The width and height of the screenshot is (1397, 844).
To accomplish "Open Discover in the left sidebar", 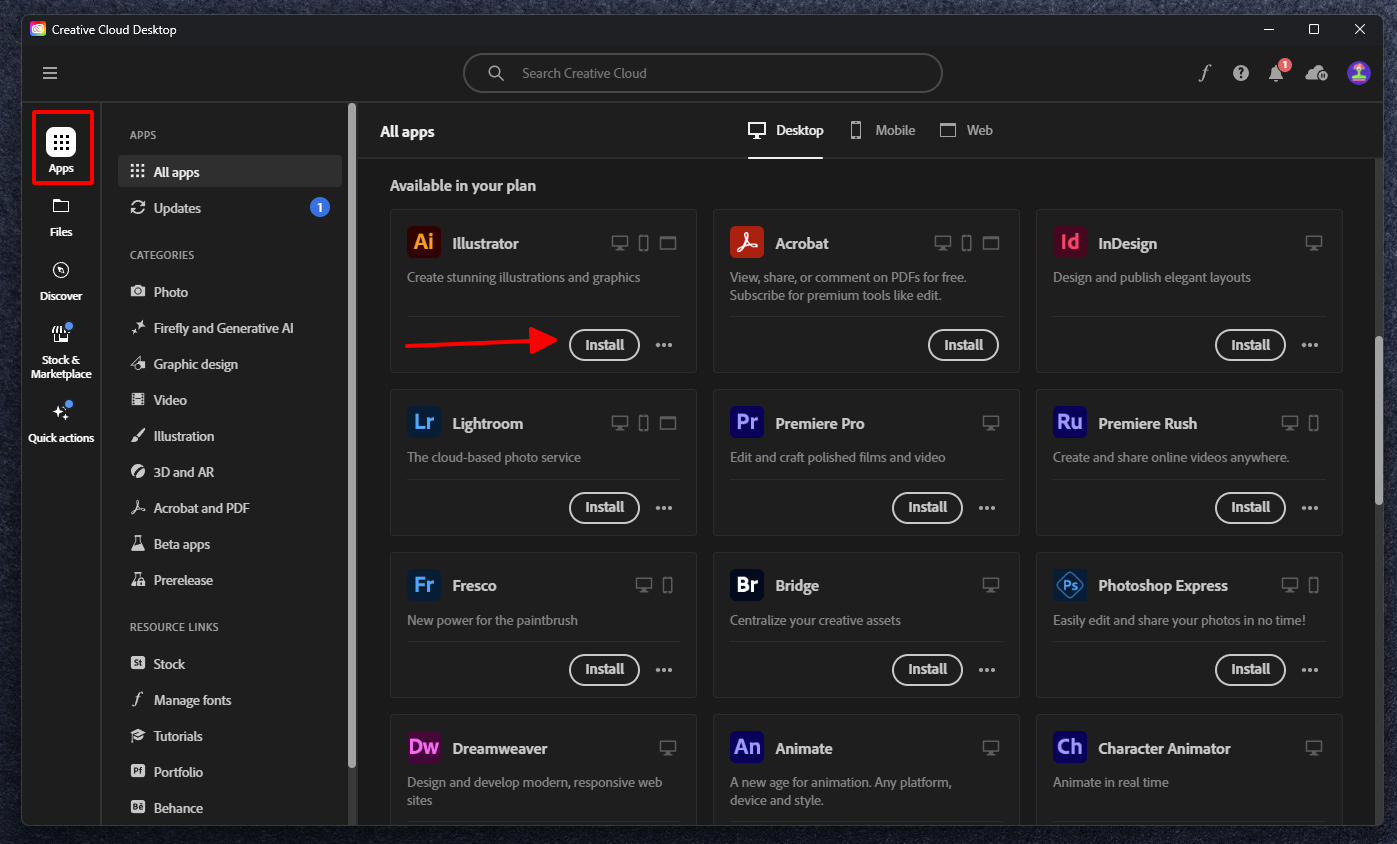I will 61,280.
